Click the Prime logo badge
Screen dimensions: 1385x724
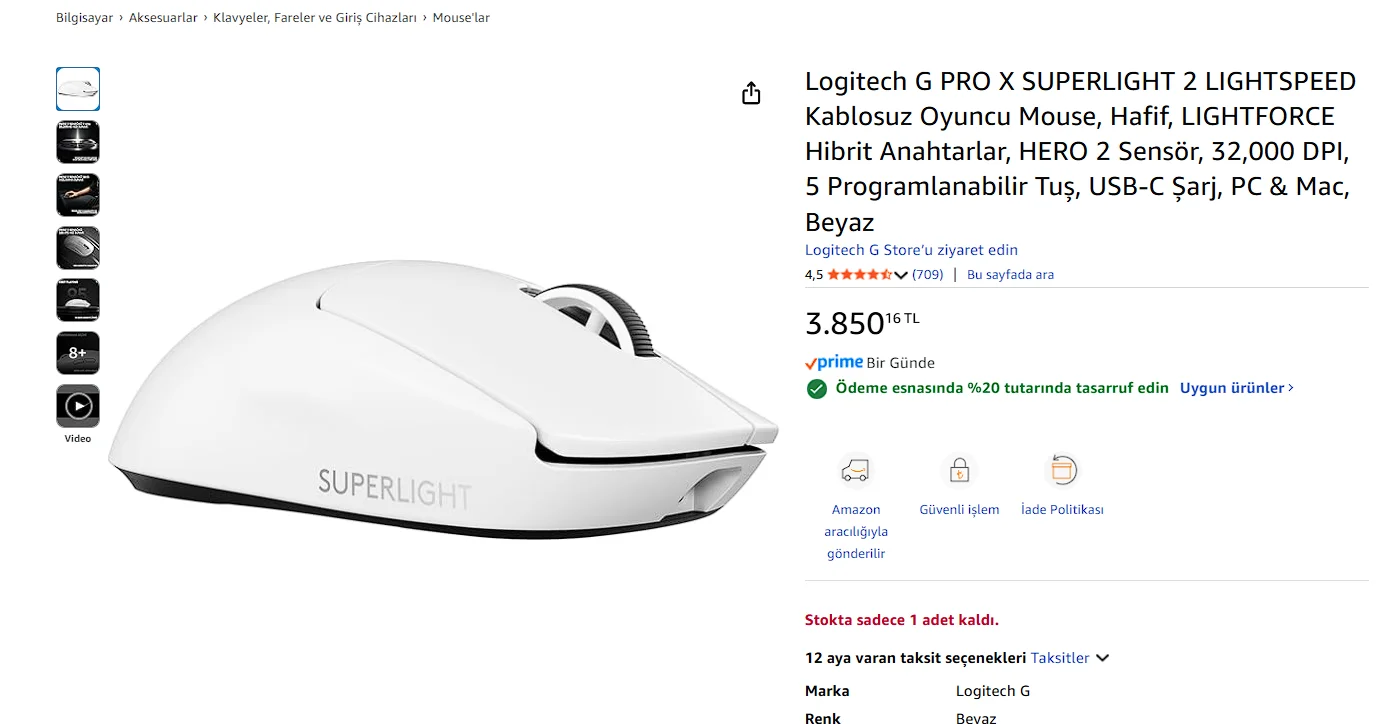(x=834, y=363)
